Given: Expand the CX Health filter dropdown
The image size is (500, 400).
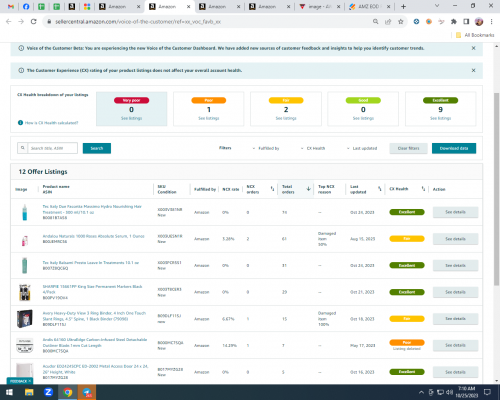Looking at the screenshot, I should tap(313, 148).
